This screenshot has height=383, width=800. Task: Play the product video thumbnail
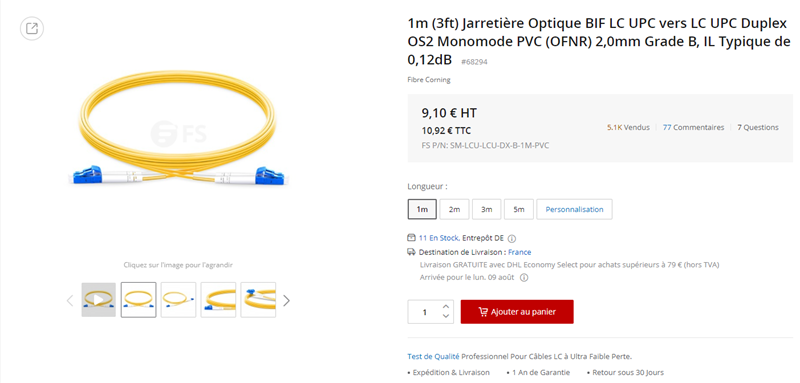[98, 300]
